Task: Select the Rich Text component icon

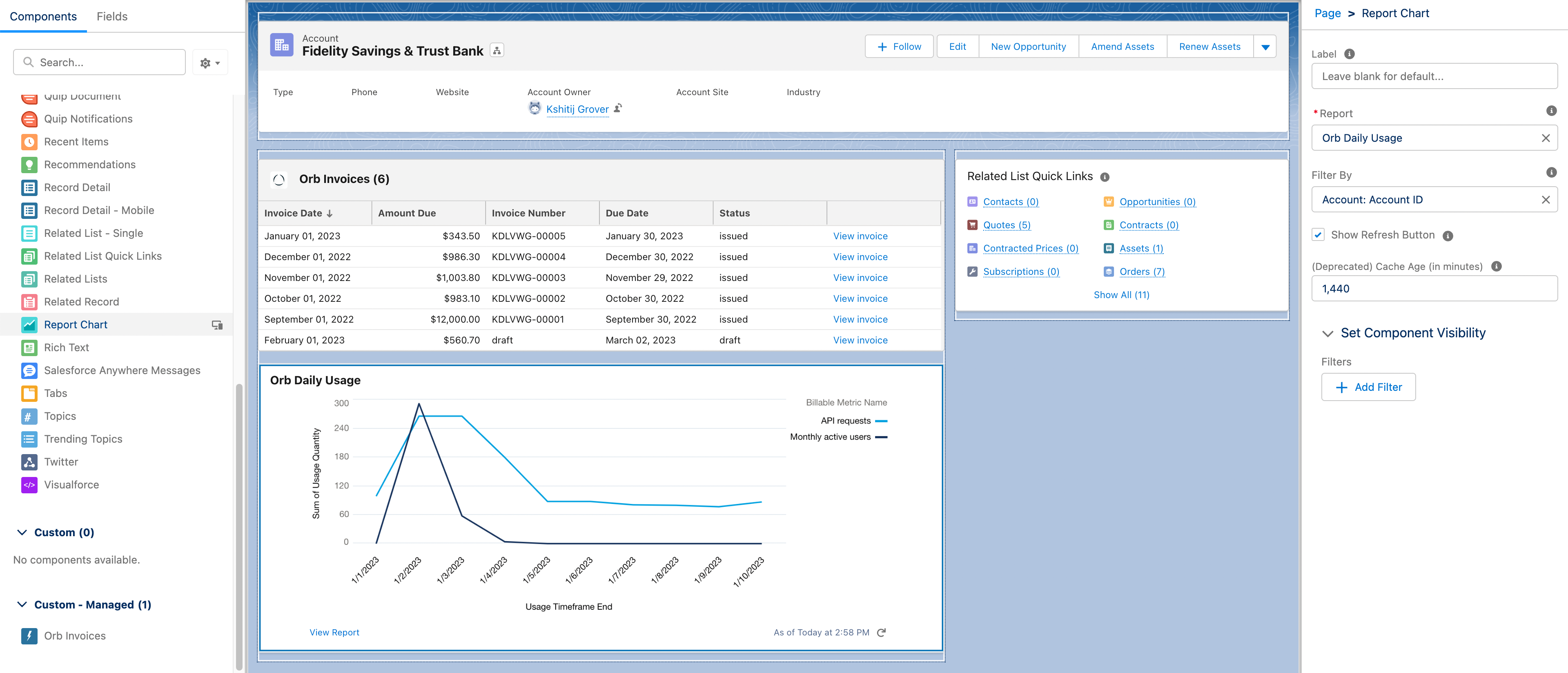Action: click(x=29, y=348)
